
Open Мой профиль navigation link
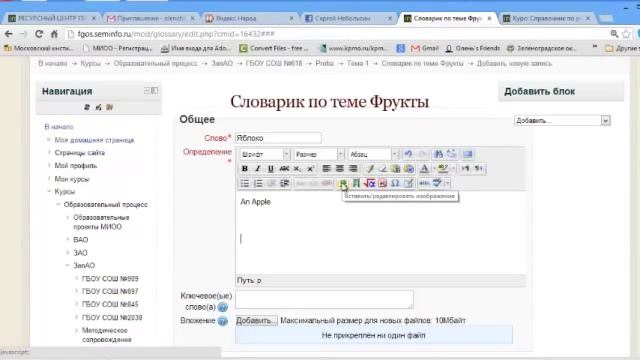(76, 166)
